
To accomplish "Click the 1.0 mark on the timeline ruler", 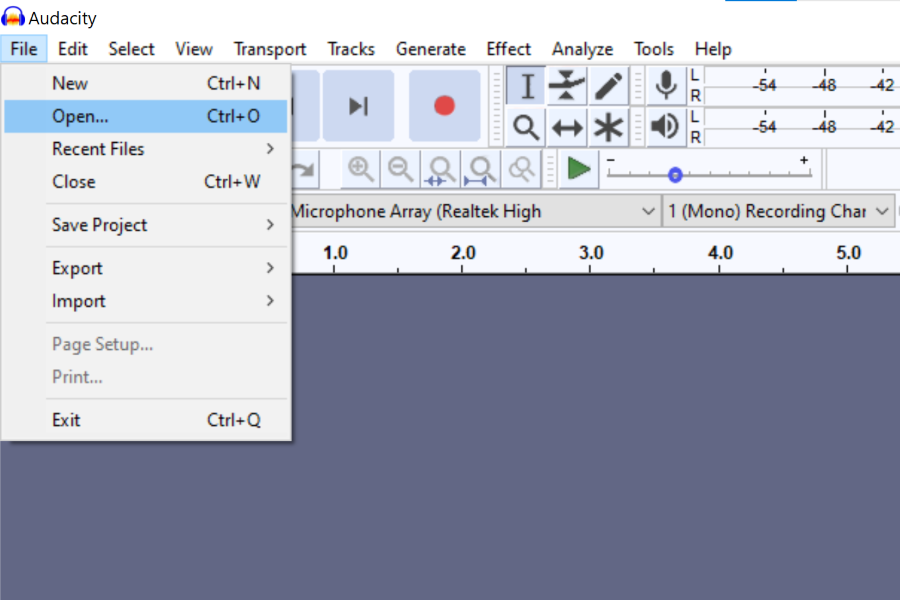I will pos(335,253).
